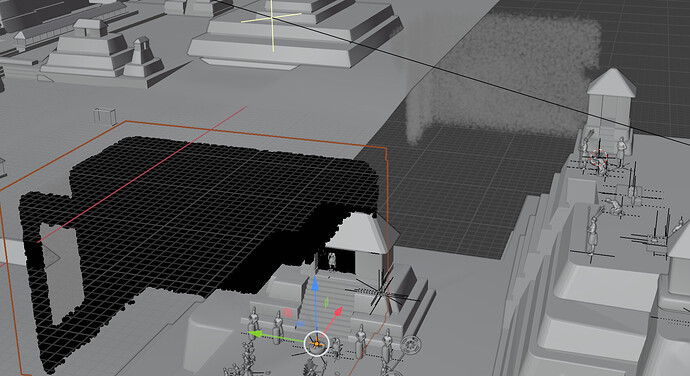Select the red plane handle of gizmo
The height and width of the screenshot is (376, 690).
point(288,313)
